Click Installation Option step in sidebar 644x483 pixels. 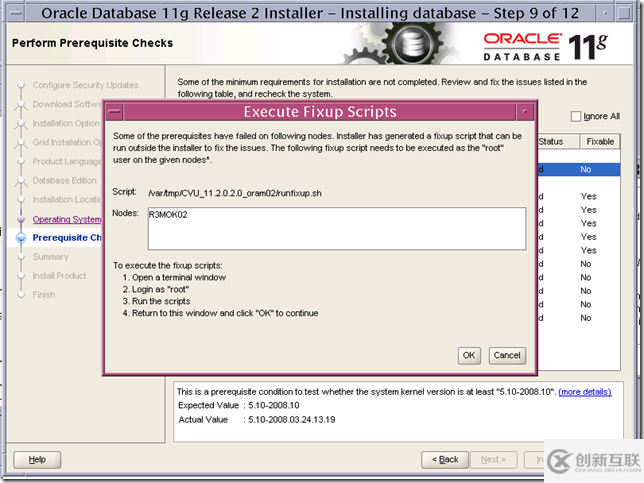[67, 123]
